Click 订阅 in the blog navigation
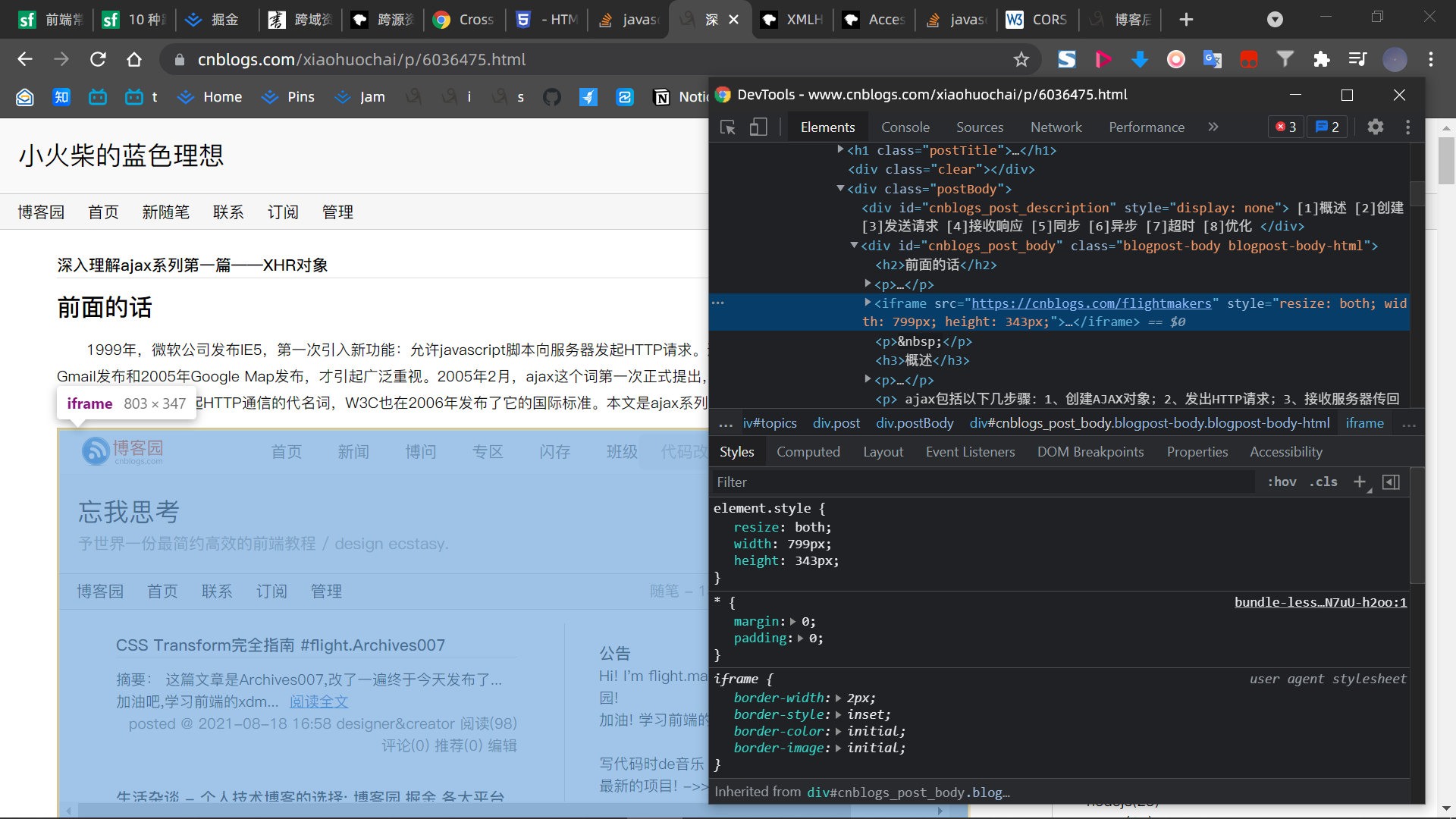The width and height of the screenshot is (1456, 819). click(x=283, y=212)
